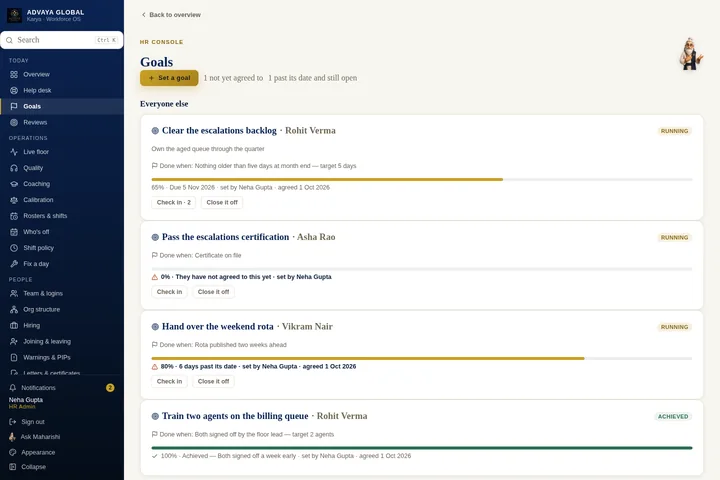Open Coaching in the sidebar
720x480 pixels.
[x=62, y=184]
